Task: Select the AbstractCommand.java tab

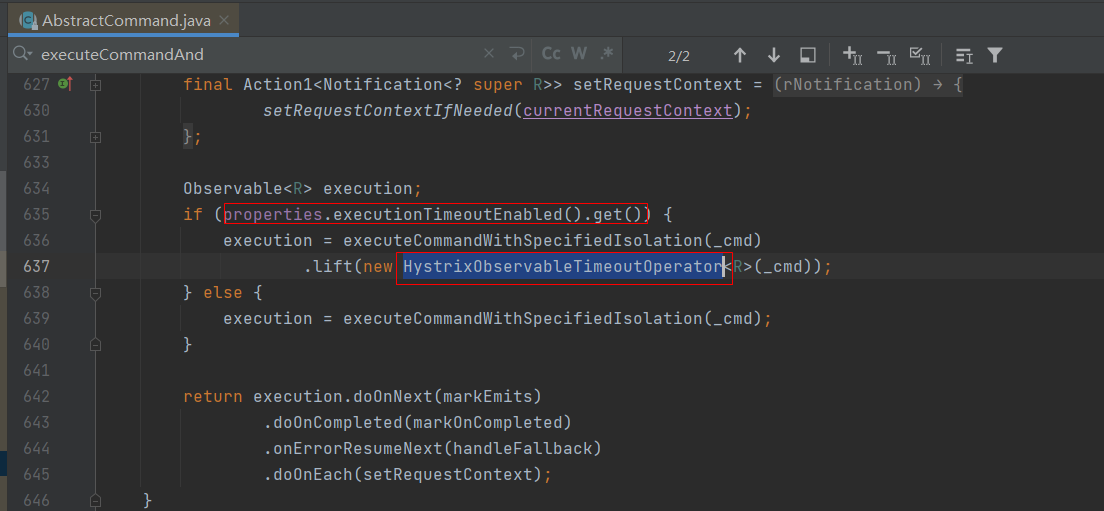Action: pyautogui.click(x=123, y=20)
